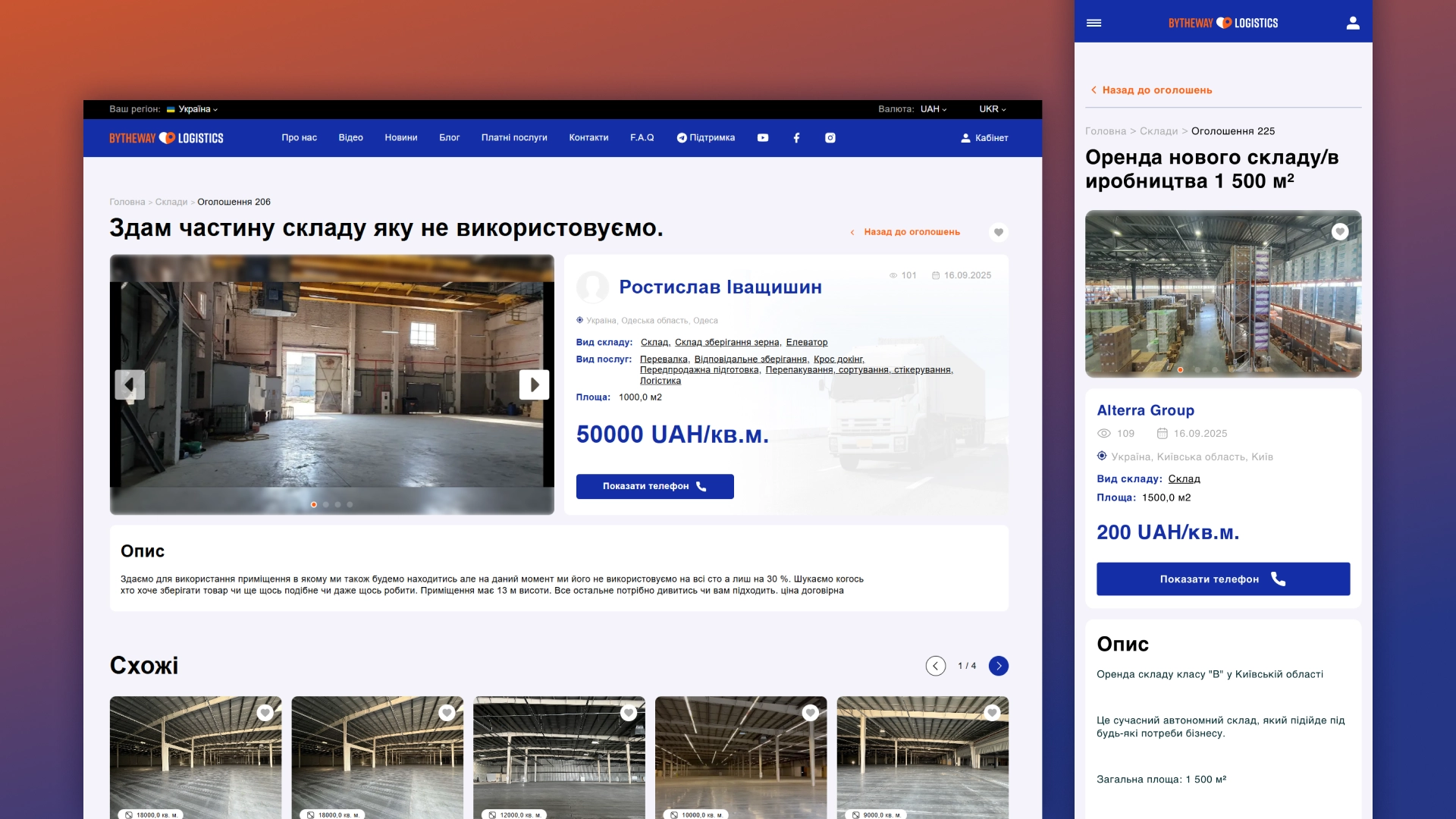
Task: Open the YouTube icon in navigation bar
Action: tap(763, 138)
